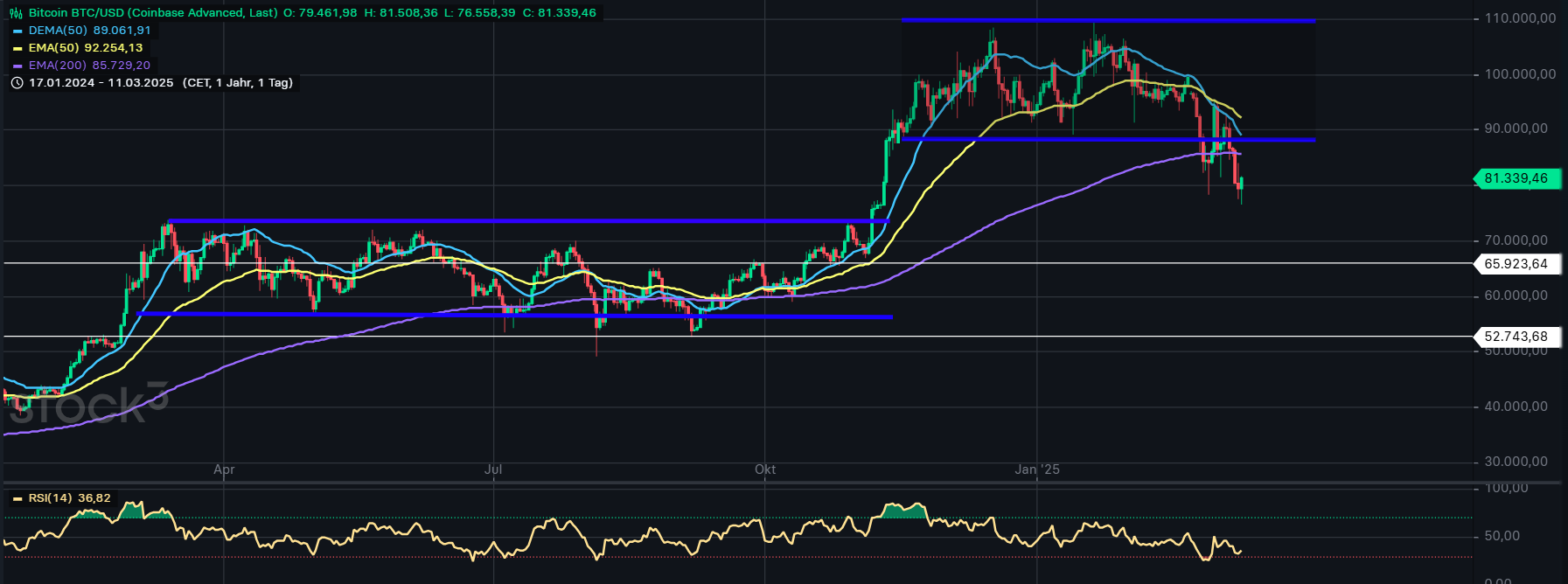
Task: Click the blue DEMA(50) color marker
Action: tap(17, 31)
